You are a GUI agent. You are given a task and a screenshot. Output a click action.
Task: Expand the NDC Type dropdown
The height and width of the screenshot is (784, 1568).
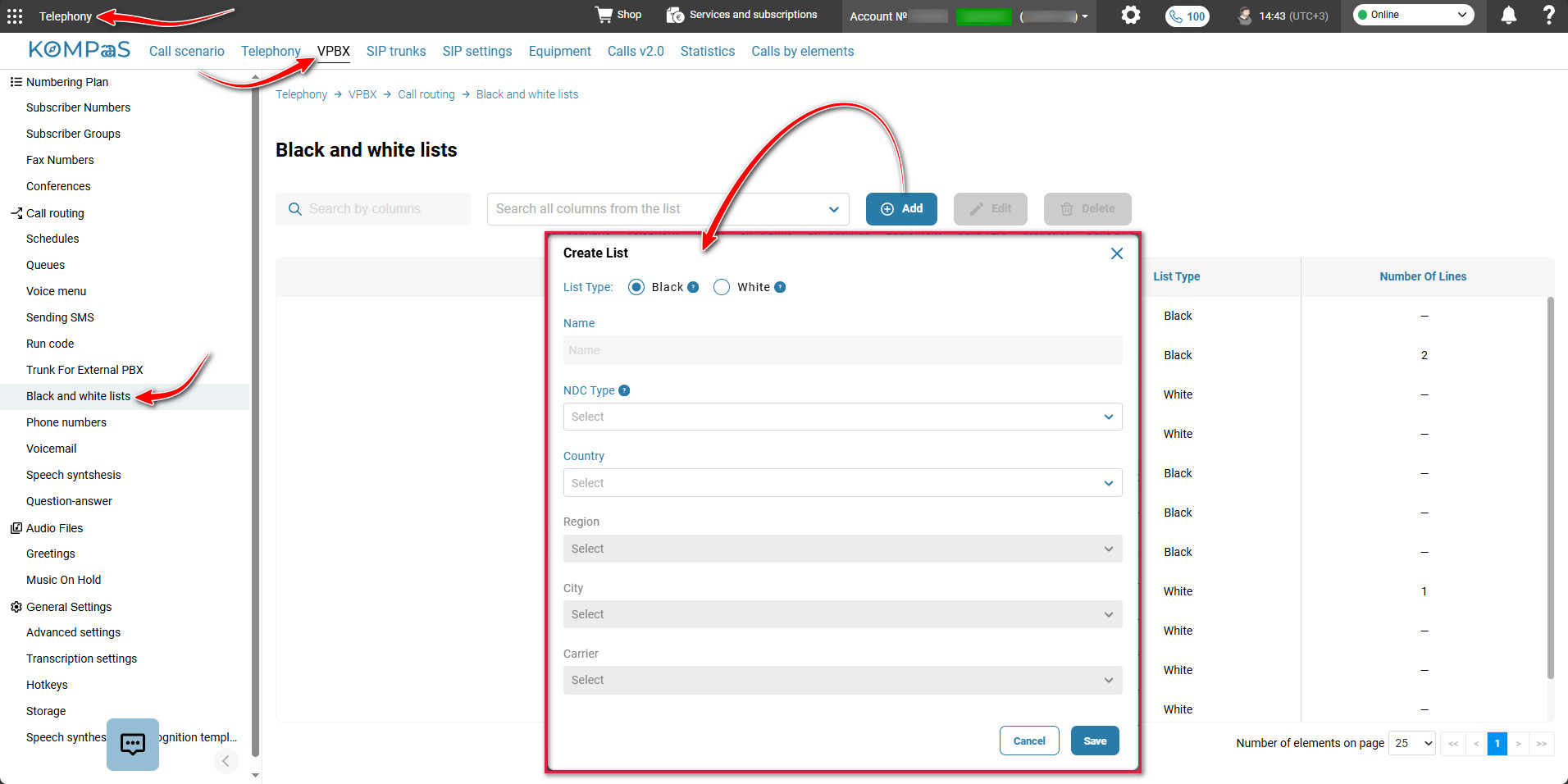(x=842, y=417)
